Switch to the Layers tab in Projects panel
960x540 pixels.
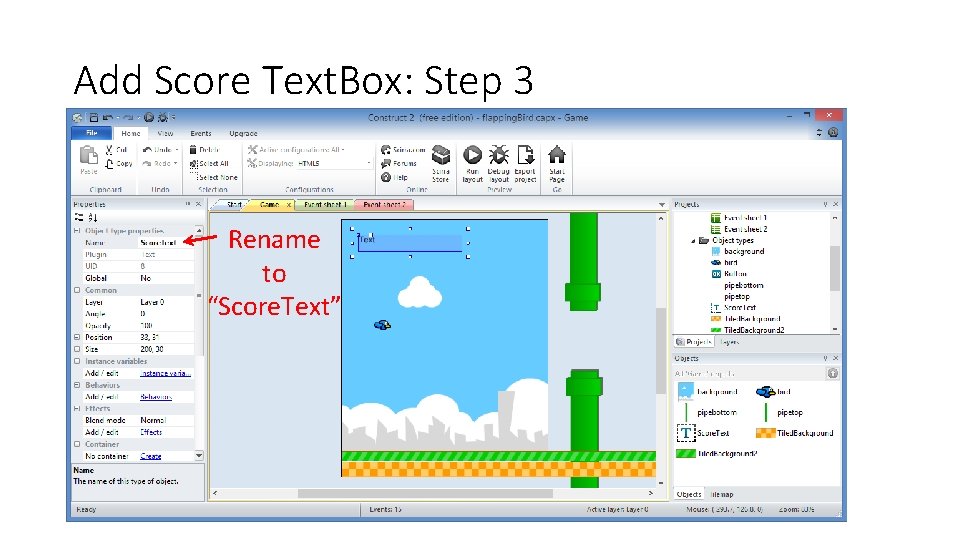click(729, 342)
